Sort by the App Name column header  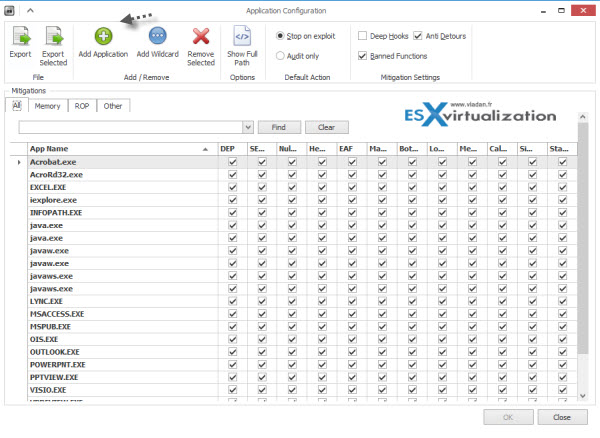coord(110,149)
